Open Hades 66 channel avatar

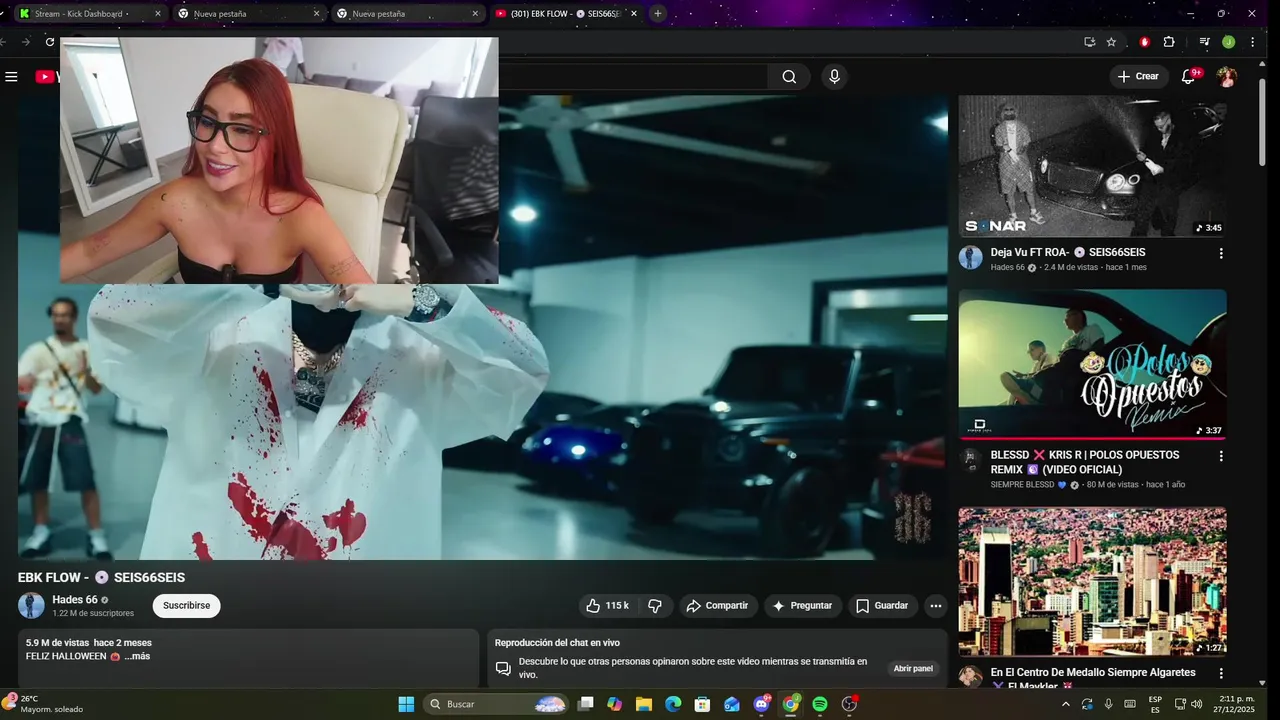coord(31,606)
